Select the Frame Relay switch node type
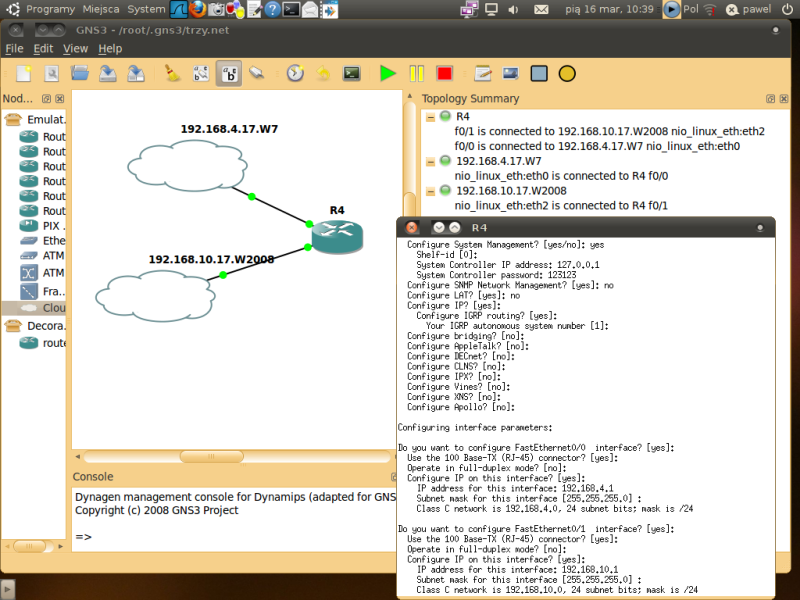This screenshot has width=800, height=600. [42, 291]
